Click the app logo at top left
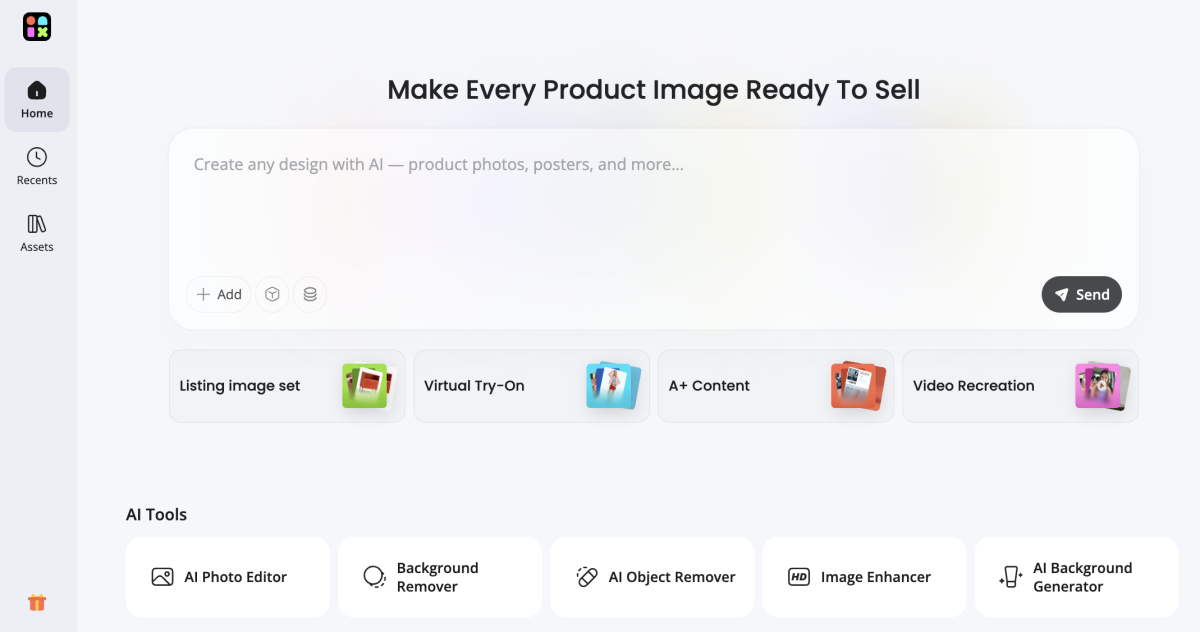The height and width of the screenshot is (632, 1200). (36, 26)
